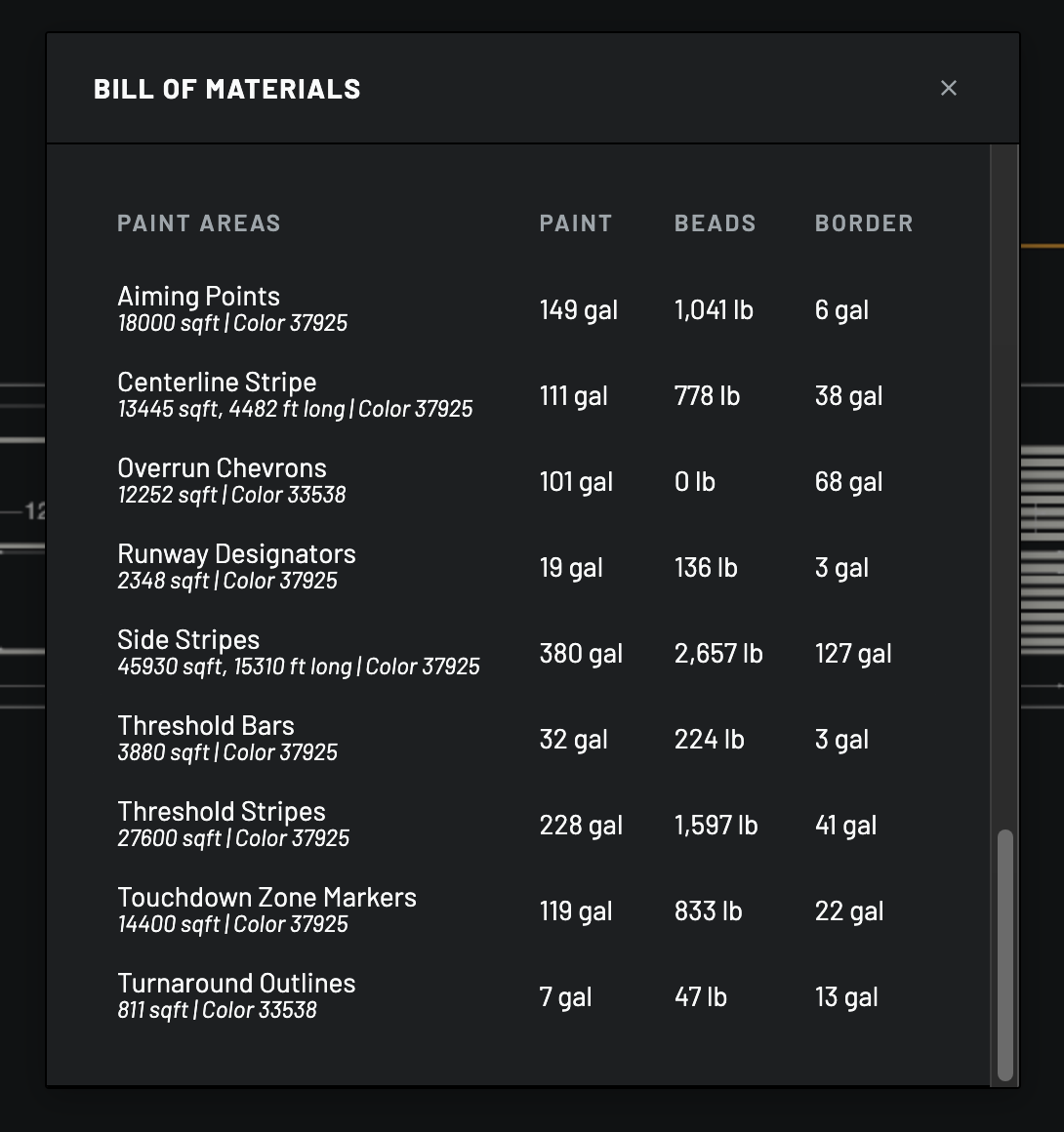Select the Aiming Points row
The image size is (1064, 1132).
click(198, 296)
